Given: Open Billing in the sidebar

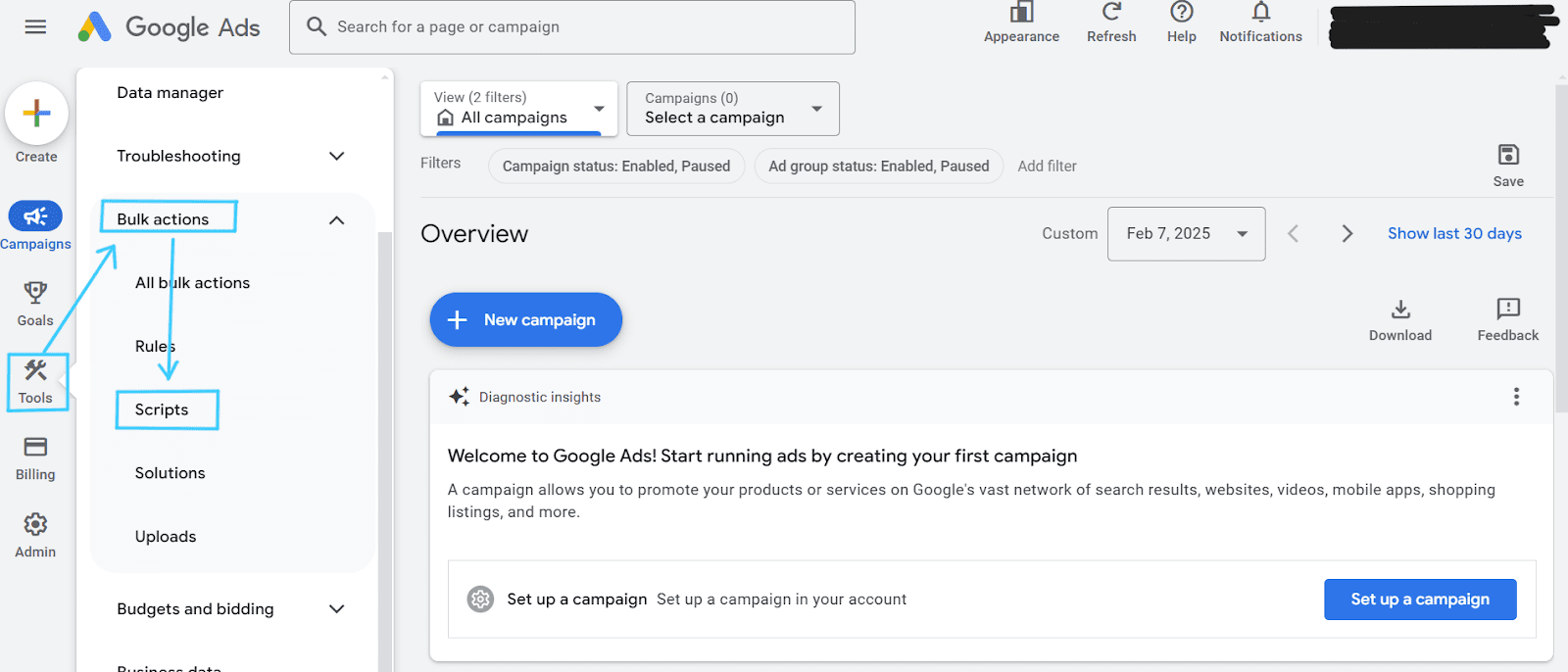Looking at the screenshot, I should click(x=35, y=448).
